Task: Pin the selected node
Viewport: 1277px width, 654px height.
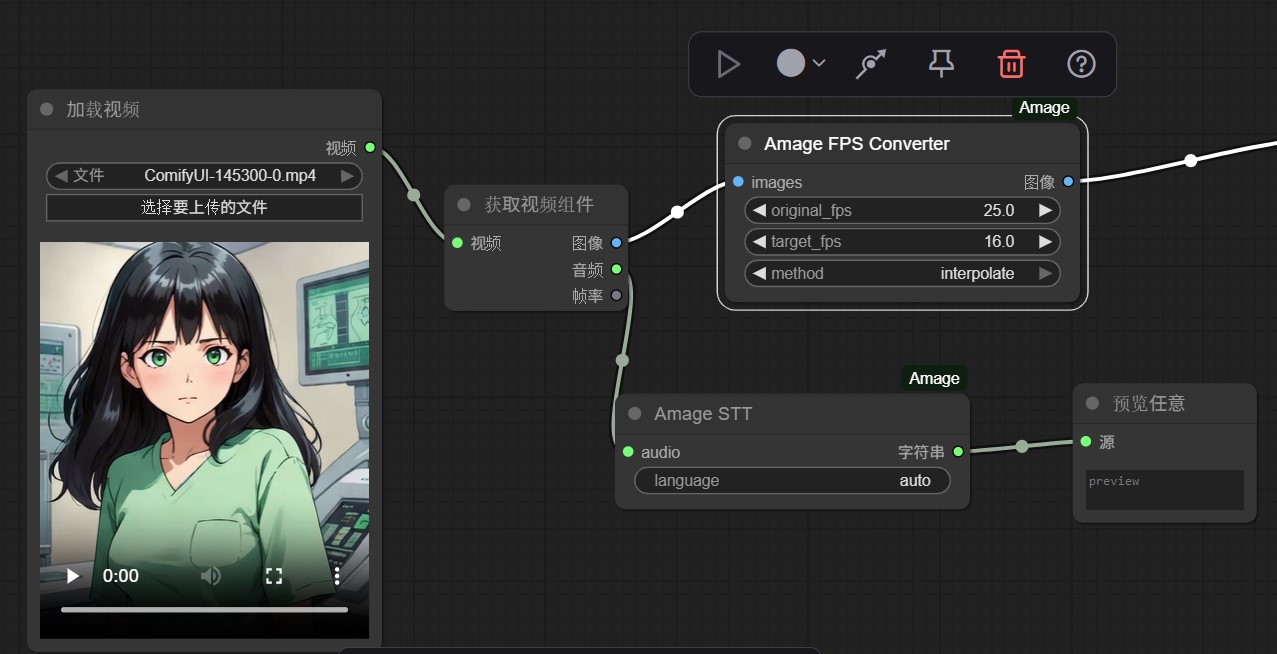Action: 941,64
